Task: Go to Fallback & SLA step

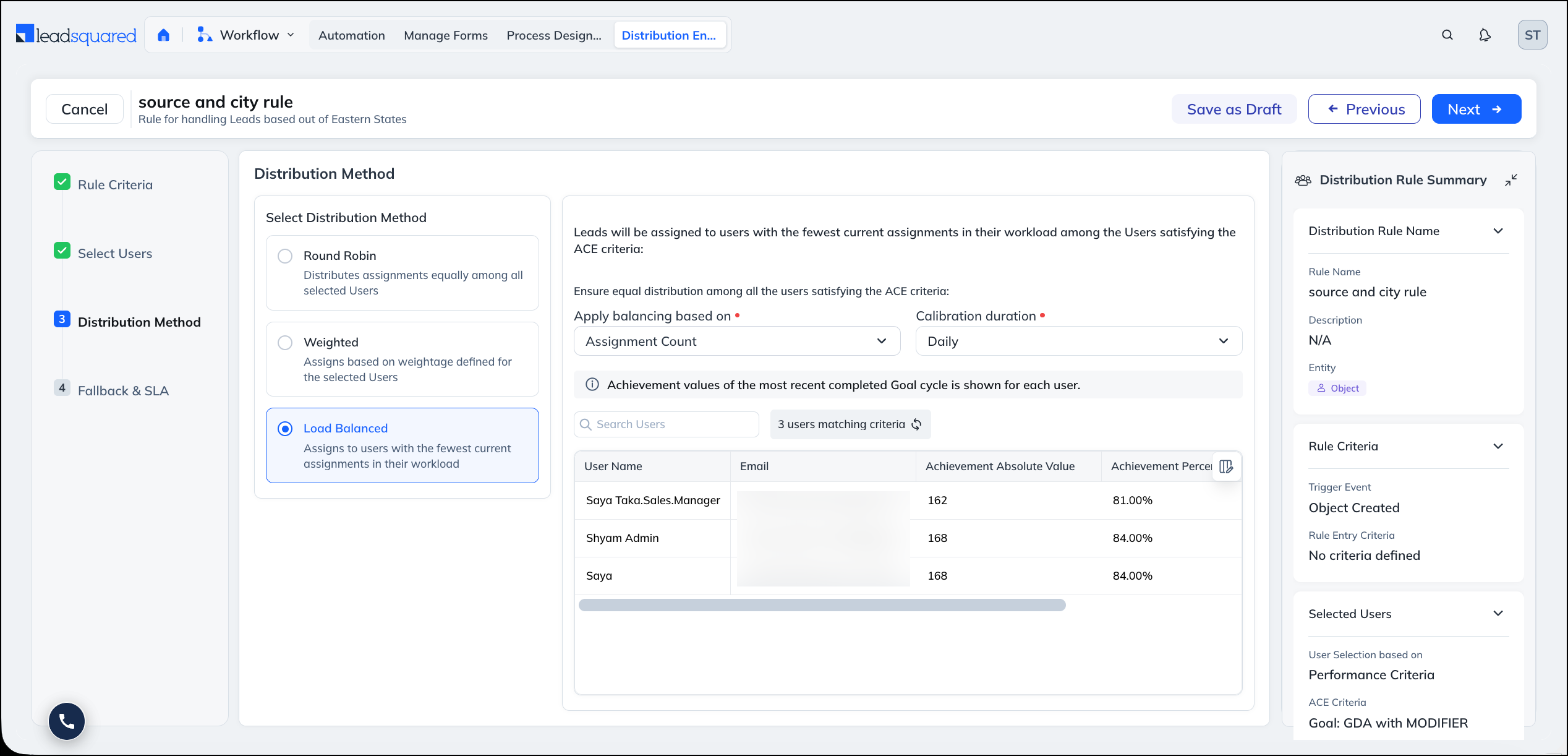Action: 123,391
